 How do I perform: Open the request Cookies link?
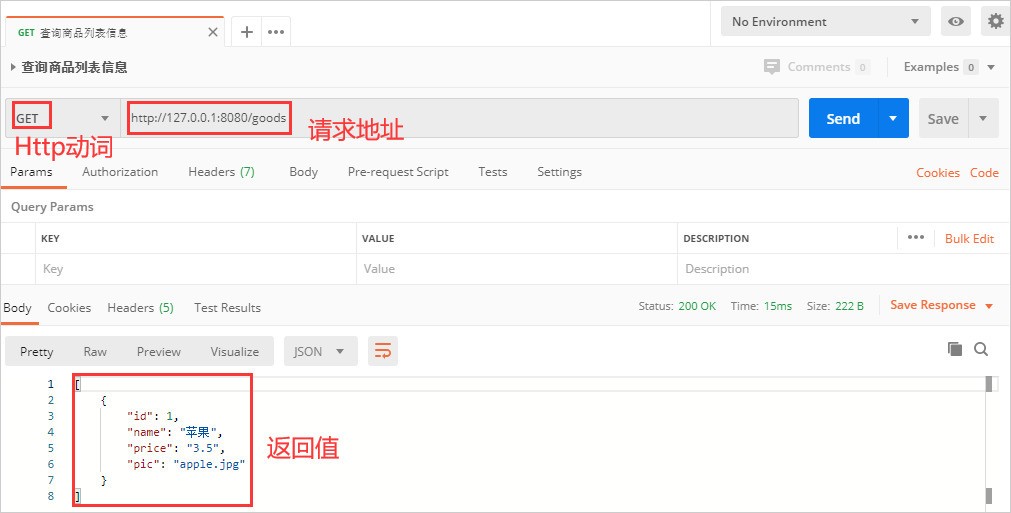pos(937,173)
